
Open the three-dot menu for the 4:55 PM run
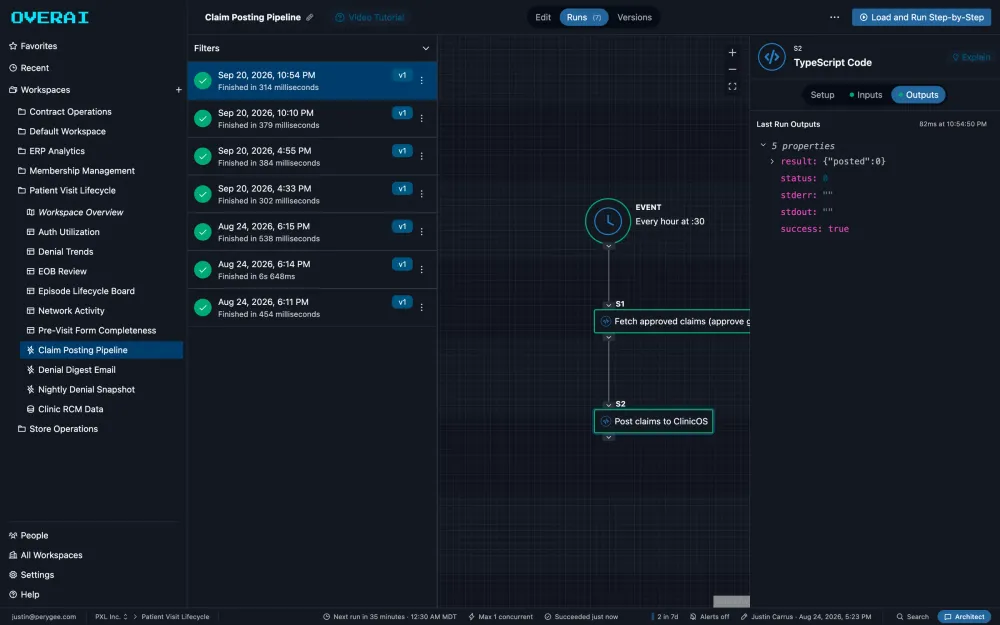click(x=422, y=156)
